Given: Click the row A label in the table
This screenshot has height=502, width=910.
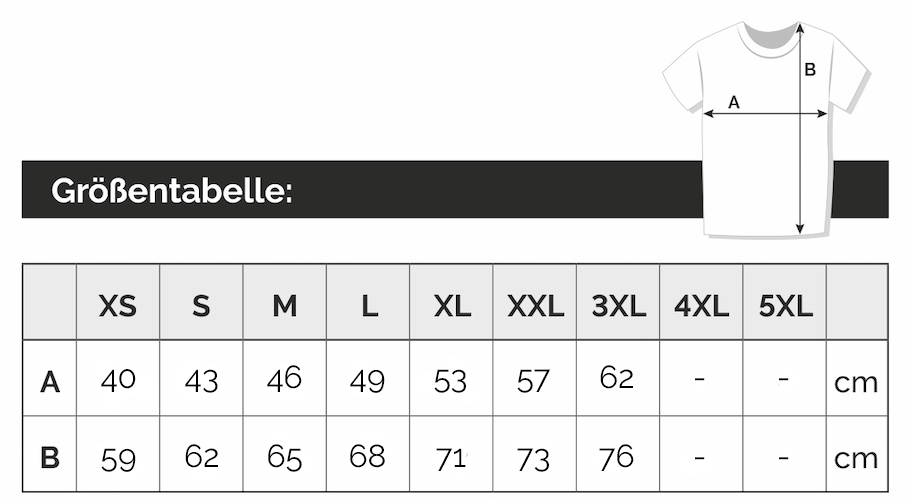Looking at the screenshot, I should click(x=50, y=381).
